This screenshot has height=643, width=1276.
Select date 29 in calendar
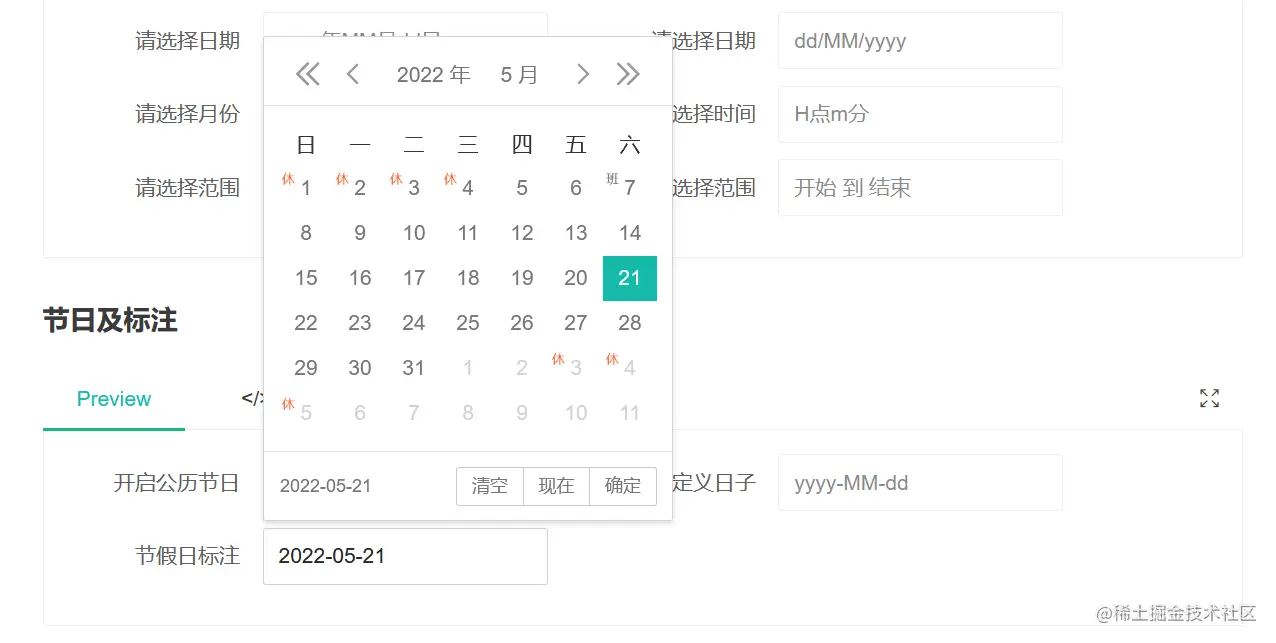tap(306, 368)
